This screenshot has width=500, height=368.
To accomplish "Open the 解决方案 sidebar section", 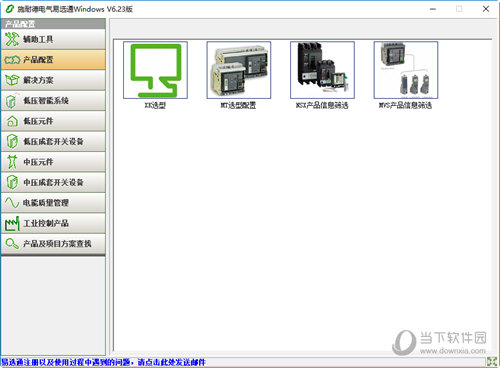I will point(53,80).
